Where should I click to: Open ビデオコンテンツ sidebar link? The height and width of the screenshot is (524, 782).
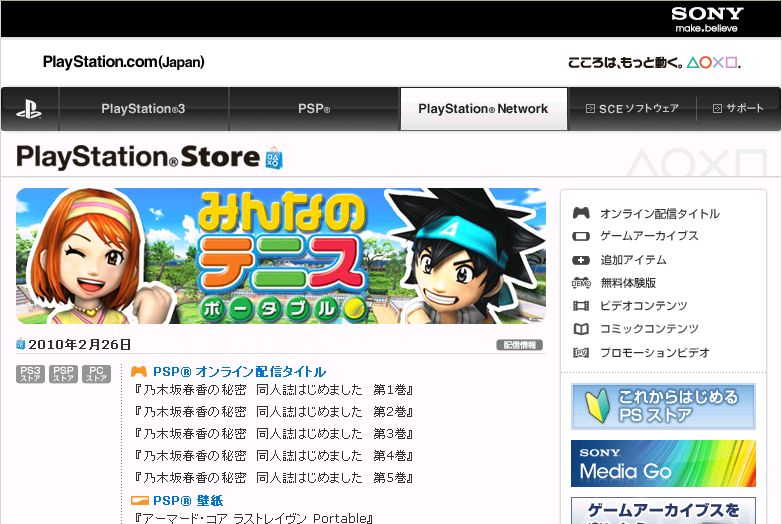click(644, 306)
